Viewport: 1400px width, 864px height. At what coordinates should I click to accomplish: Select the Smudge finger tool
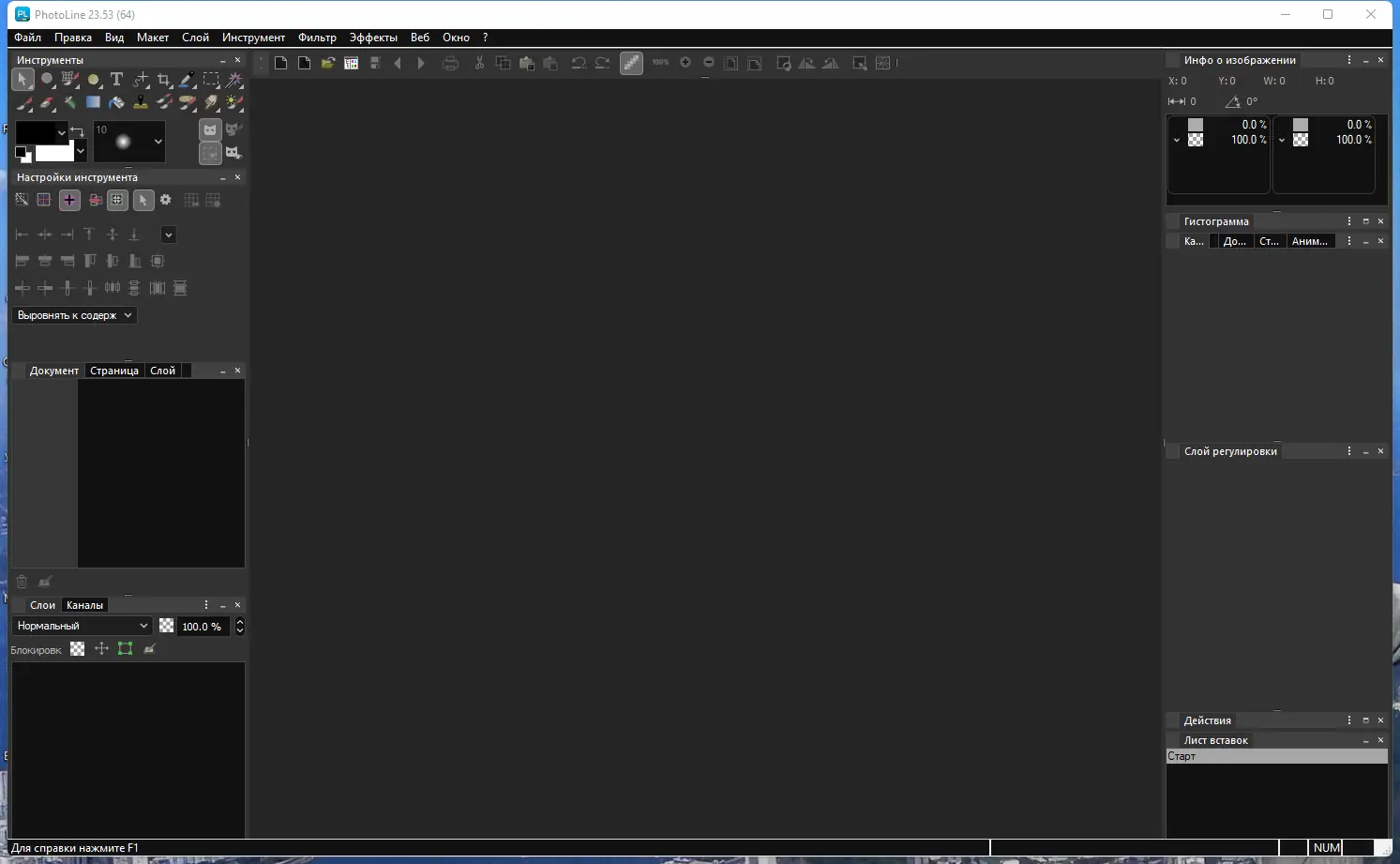coord(211,102)
